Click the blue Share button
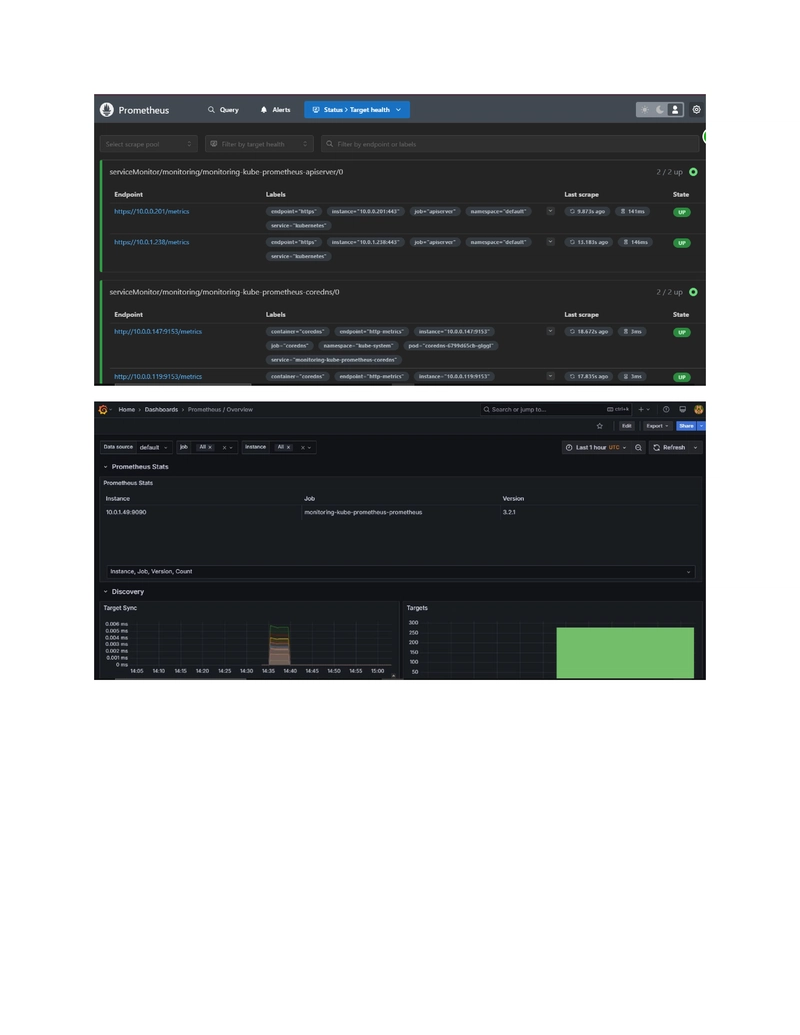Screen dimensions: 800x1035 (686, 426)
